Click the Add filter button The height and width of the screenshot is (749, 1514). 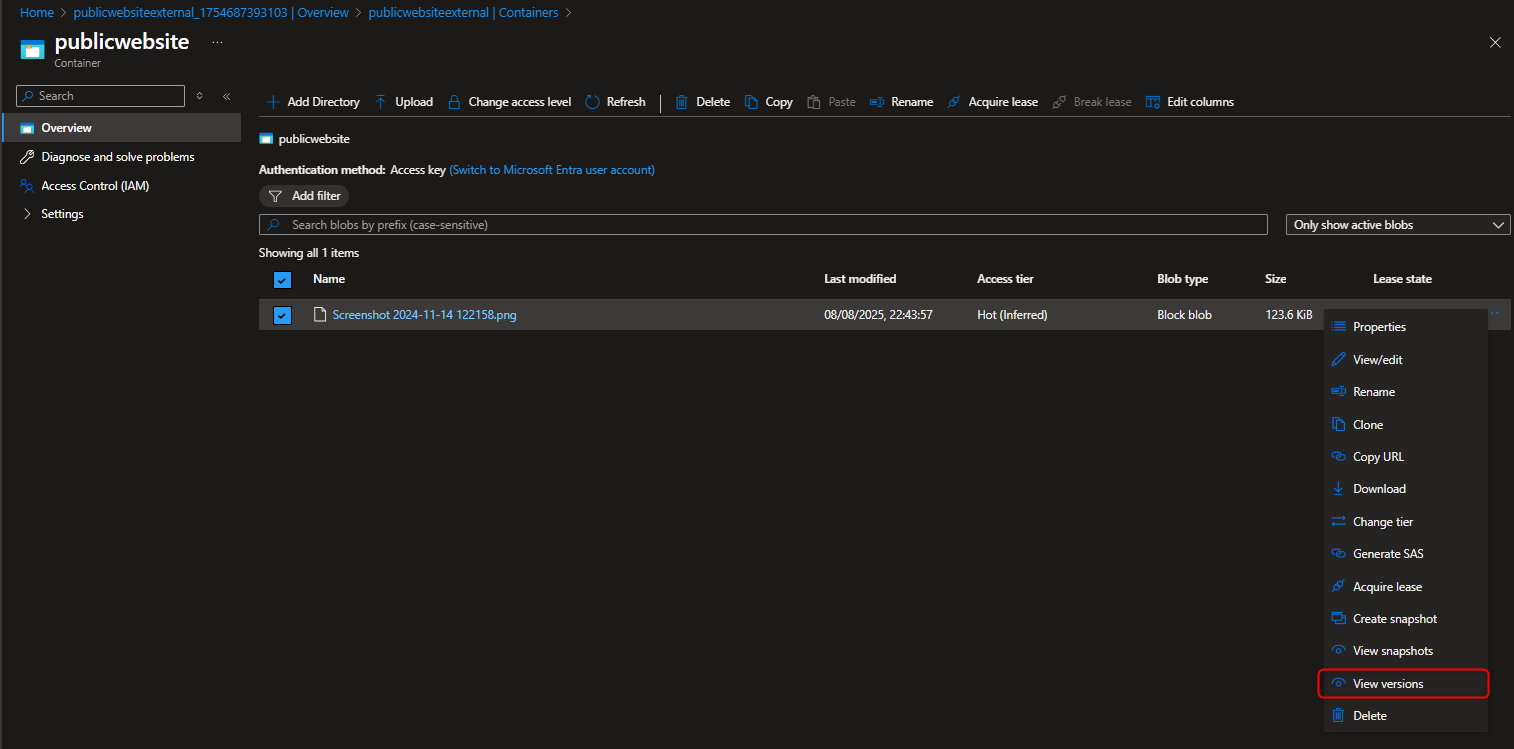(304, 195)
